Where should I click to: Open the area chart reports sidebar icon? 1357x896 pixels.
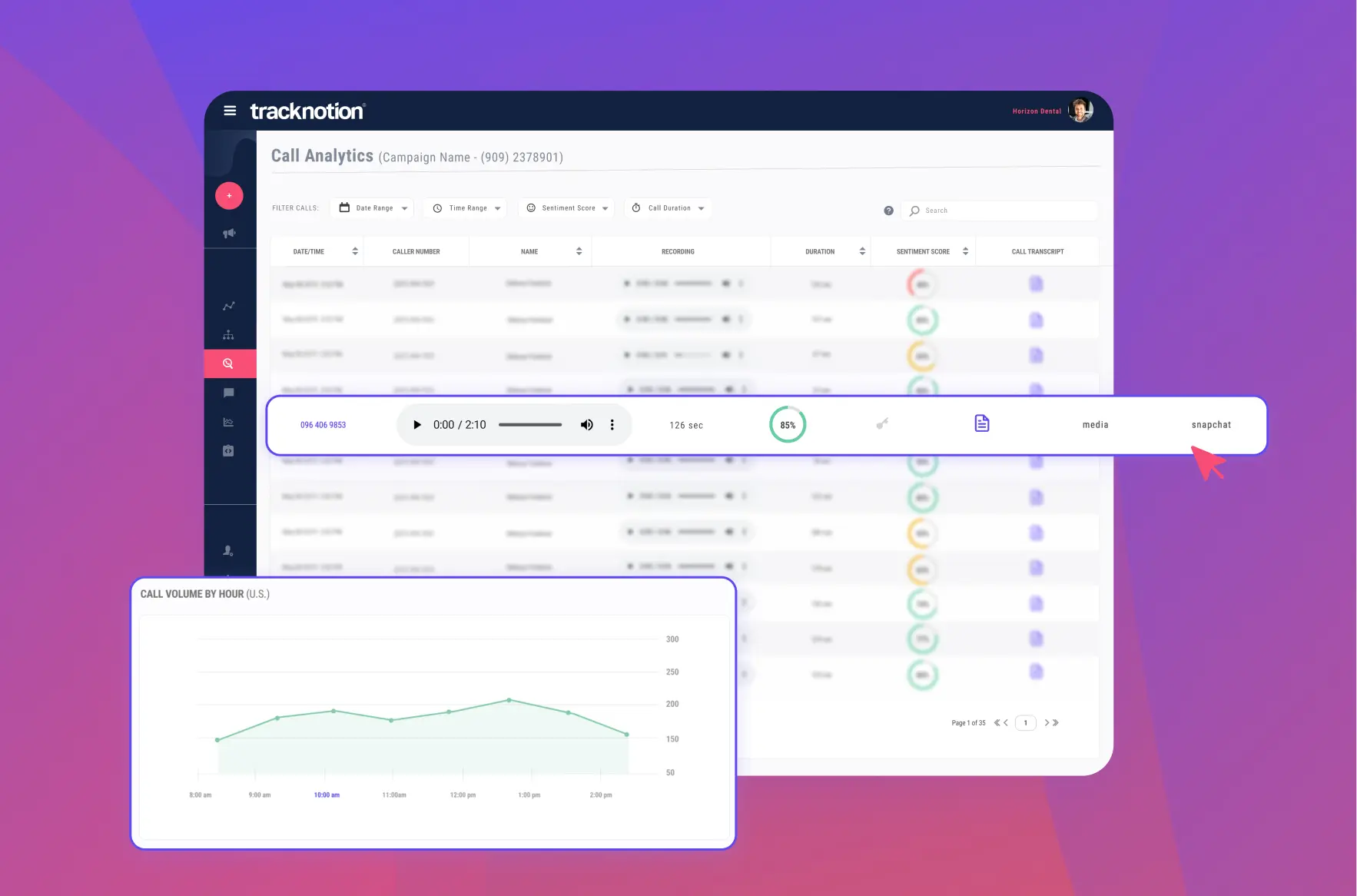[x=228, y=422]
